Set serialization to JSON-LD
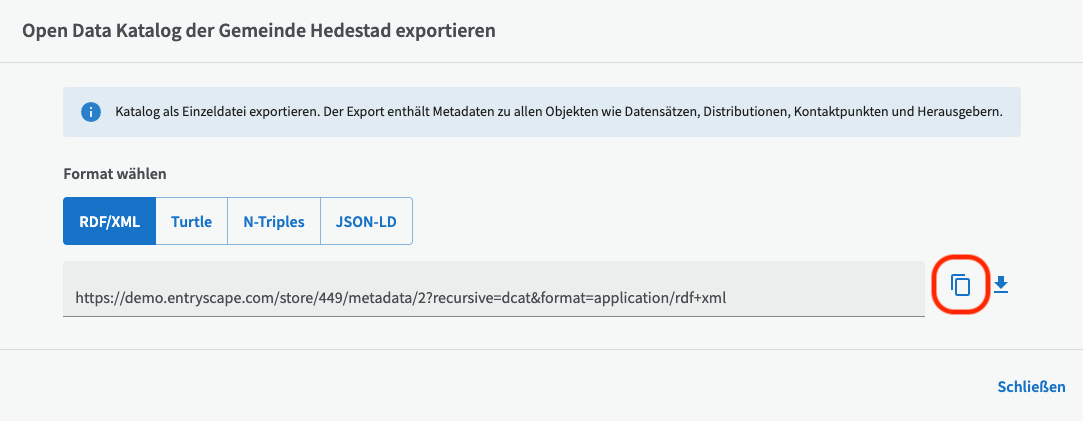 [x=366, y=221]
